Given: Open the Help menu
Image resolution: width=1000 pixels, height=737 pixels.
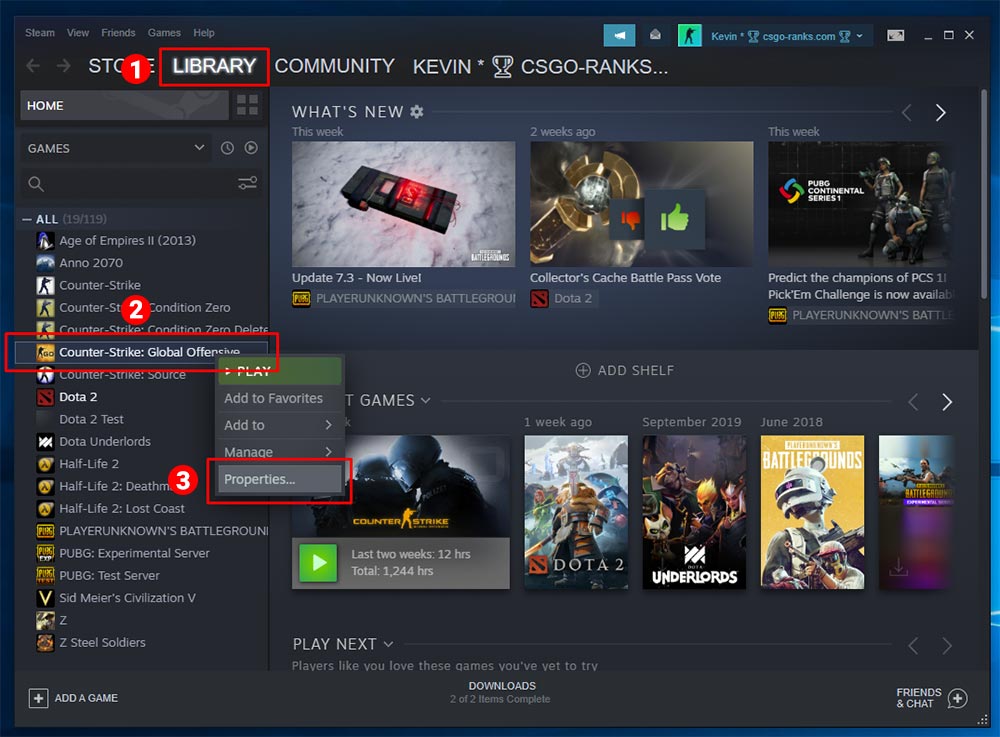Looking at the screenshot, I should (203, 33).
